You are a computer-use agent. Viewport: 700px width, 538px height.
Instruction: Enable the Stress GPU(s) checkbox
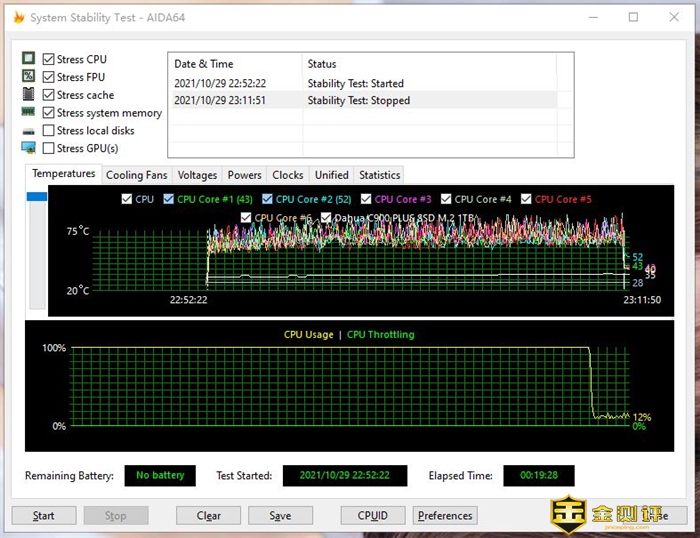[x=48, y=149]
